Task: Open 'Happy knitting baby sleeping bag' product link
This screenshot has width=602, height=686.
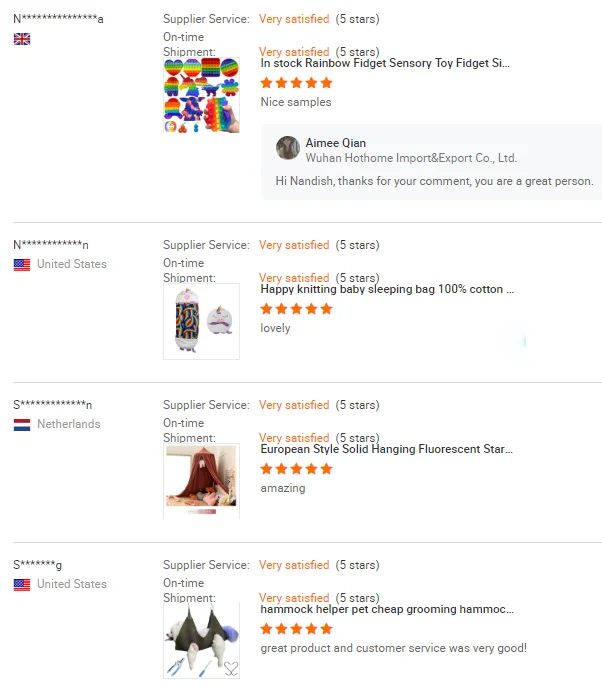Action: pos(387,289)
